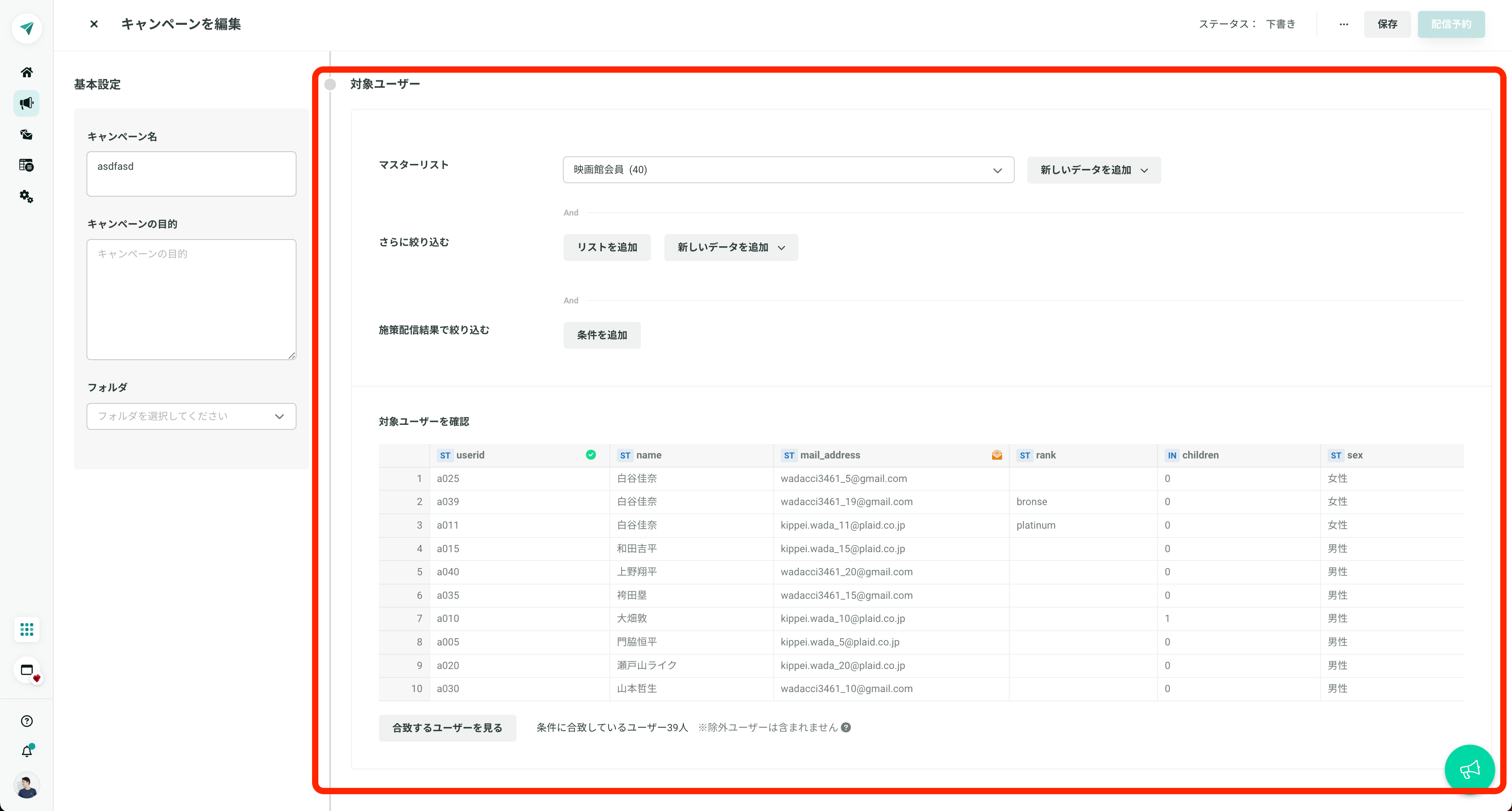Viewport: 1512px width, 811px height.
Task: Open the notifications bell icon
Action: [27, 751]
